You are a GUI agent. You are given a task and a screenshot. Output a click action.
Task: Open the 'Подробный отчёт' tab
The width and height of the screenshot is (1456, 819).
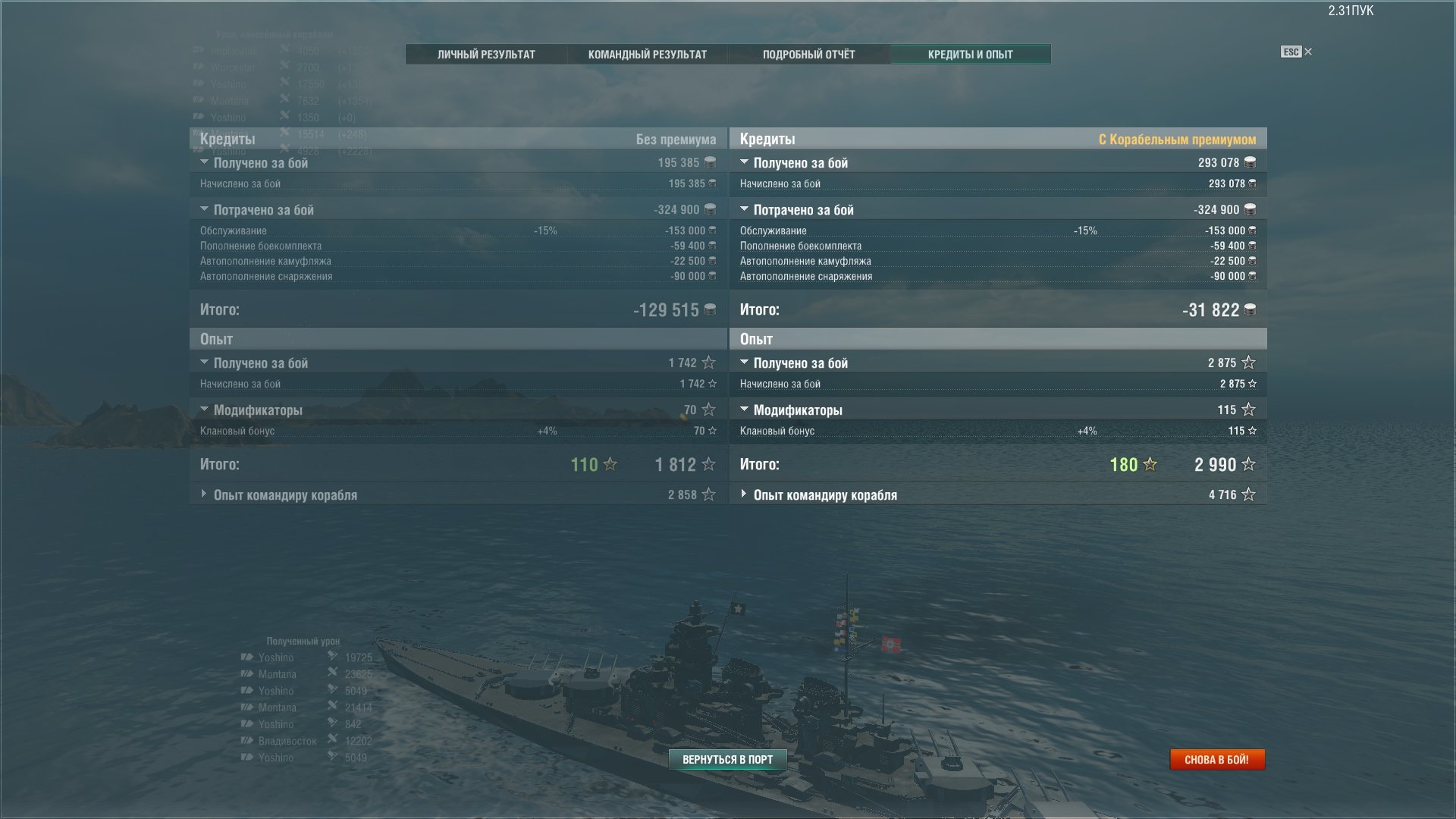pos(808,55)
